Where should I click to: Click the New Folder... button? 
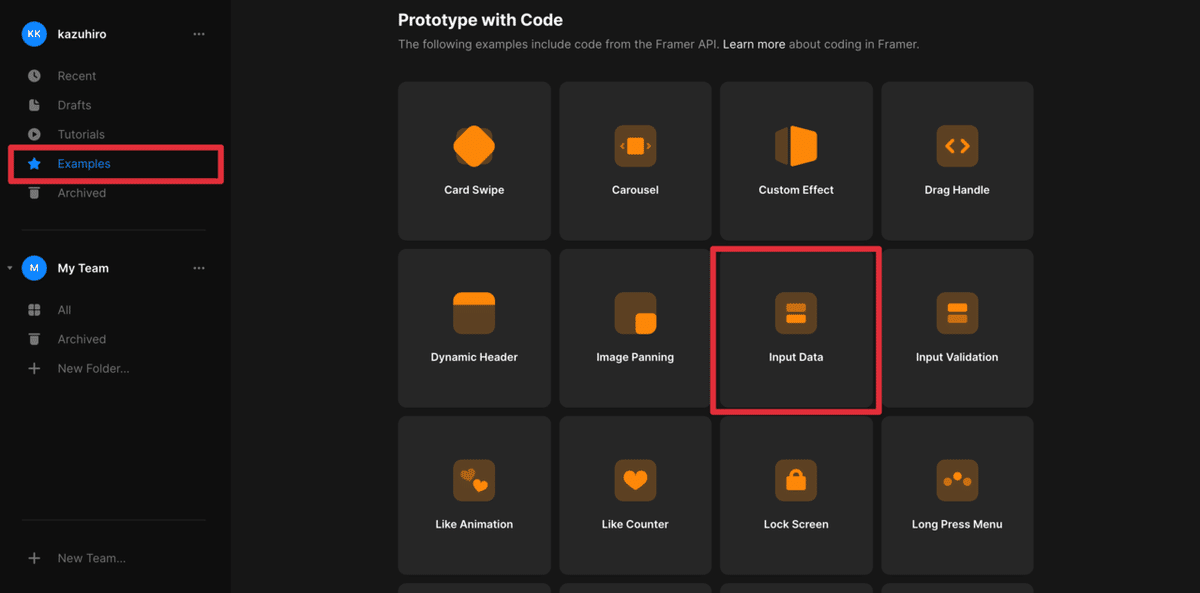(x=93, y=368)
